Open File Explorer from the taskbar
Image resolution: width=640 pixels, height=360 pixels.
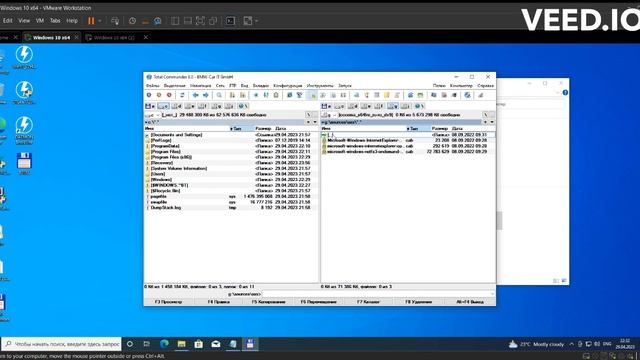182,344
